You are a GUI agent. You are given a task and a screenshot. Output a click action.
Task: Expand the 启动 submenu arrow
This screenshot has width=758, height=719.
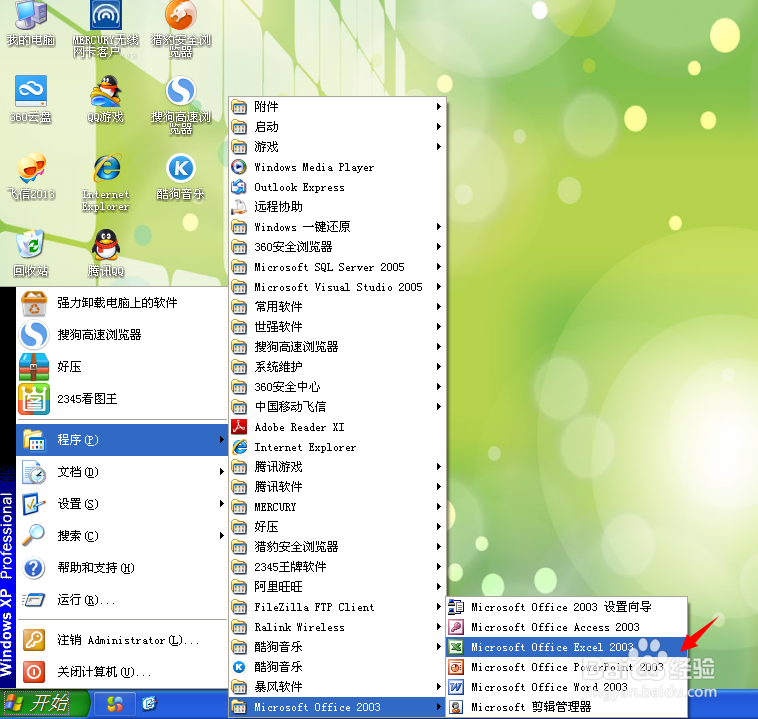pyautogui.click(x=438, y=127)
